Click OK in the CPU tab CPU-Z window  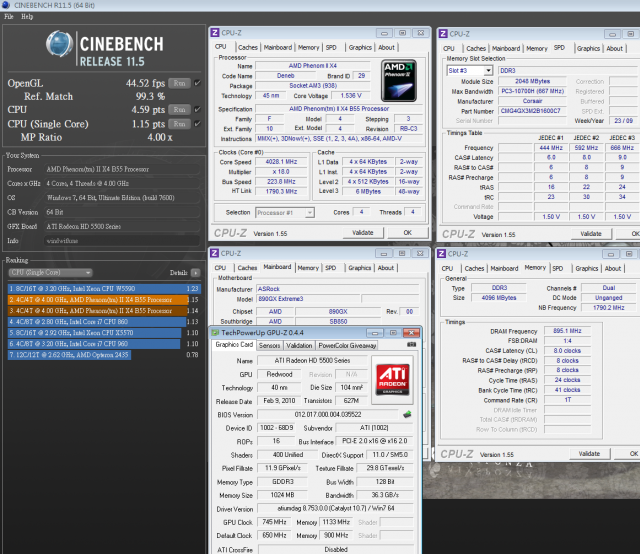tap(407, 233)
